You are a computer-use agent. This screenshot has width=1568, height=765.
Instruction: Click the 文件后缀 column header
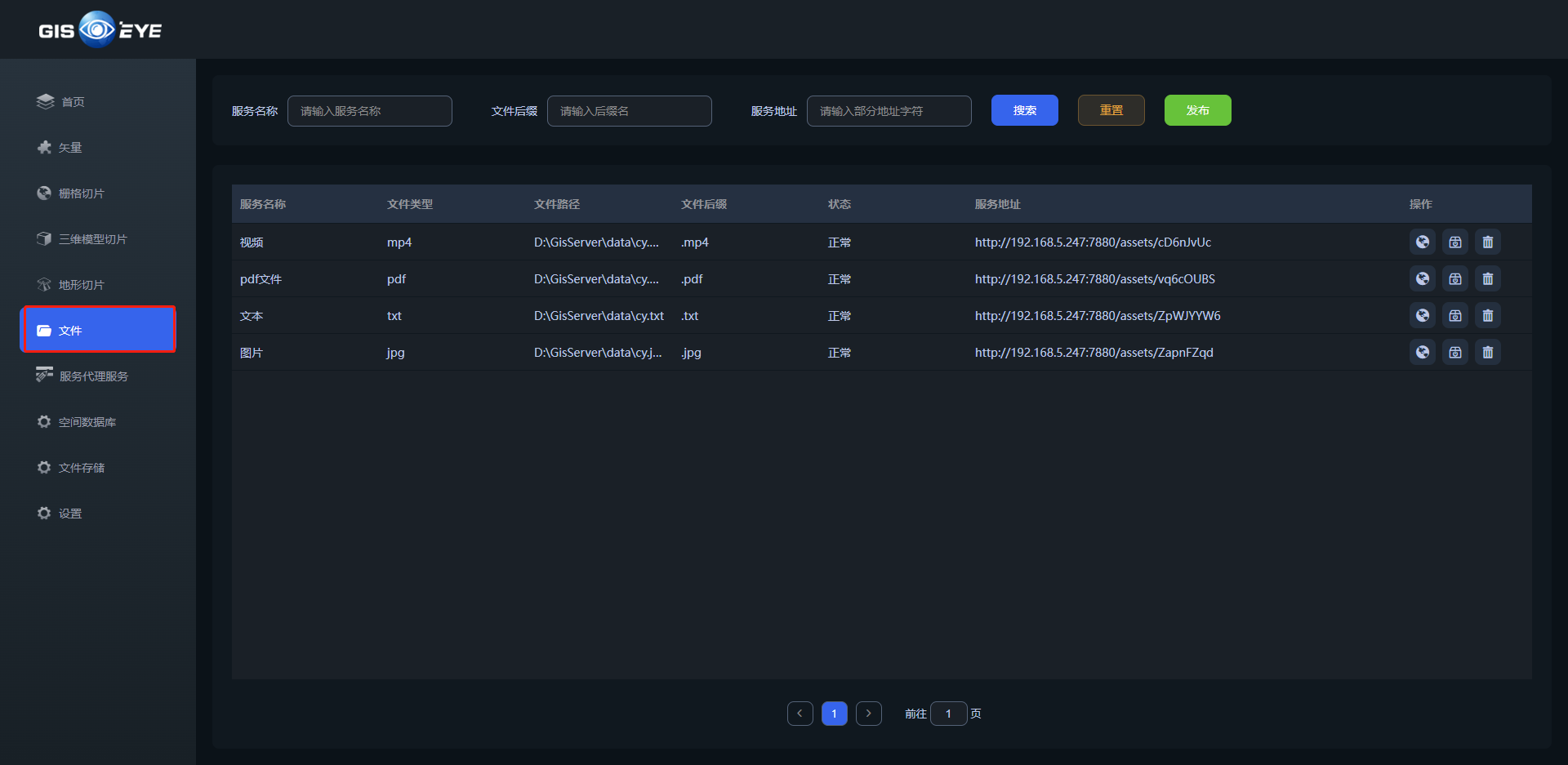coord(704,204)
